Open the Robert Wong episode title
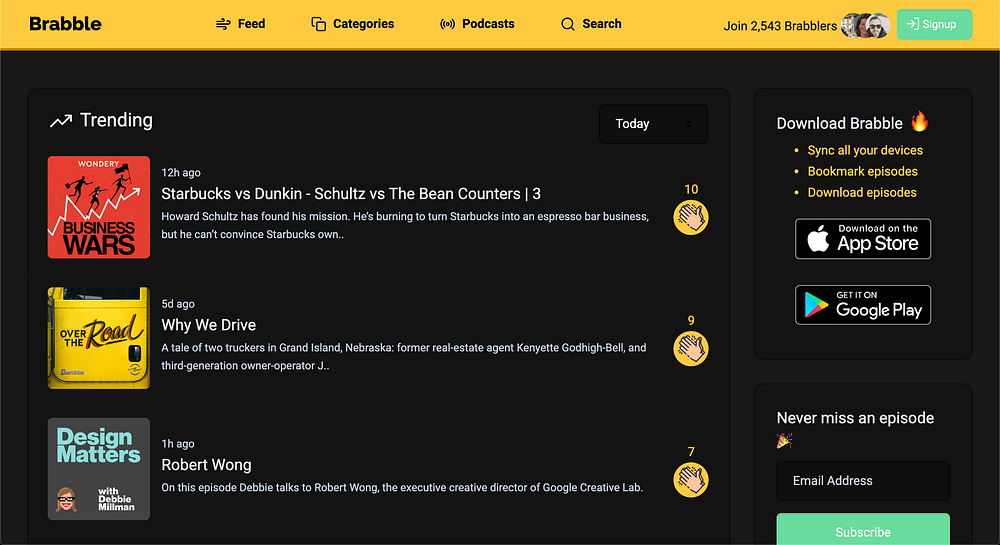This screenshot has height=545, width=1000. [x=206, y=465]
